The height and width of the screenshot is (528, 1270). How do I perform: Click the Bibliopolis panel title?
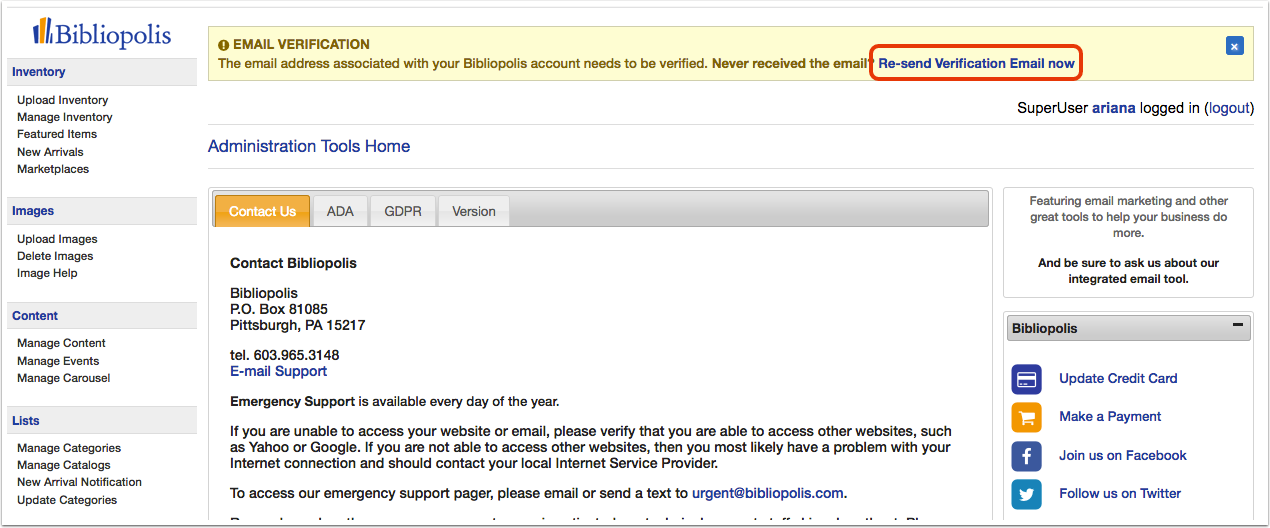click(1044, 328)
